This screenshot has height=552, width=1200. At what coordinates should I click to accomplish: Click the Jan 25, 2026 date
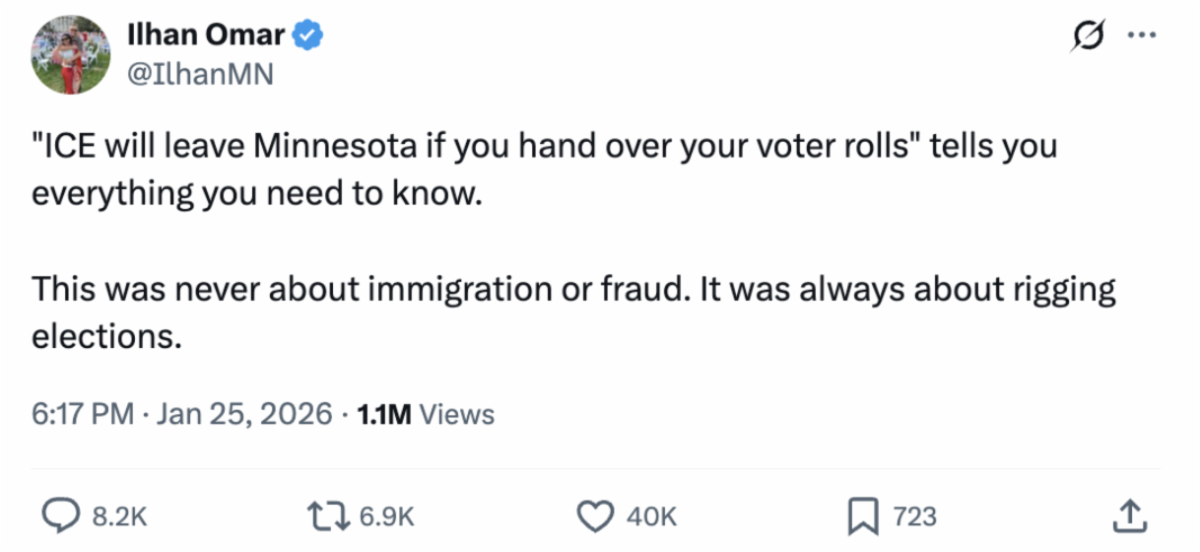tap(244, 413)
